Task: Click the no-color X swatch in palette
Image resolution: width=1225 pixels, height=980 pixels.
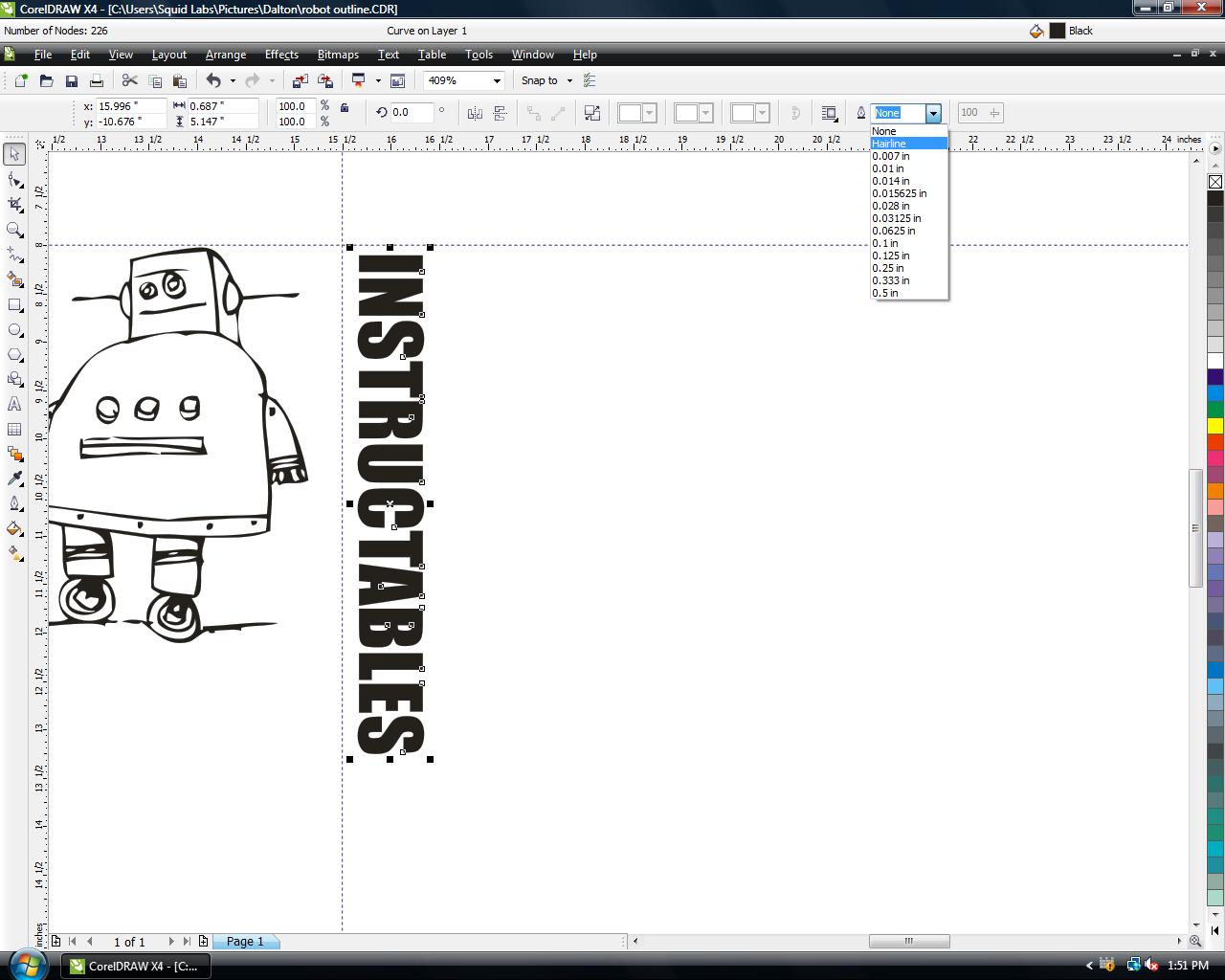Action: (1215, 182)
